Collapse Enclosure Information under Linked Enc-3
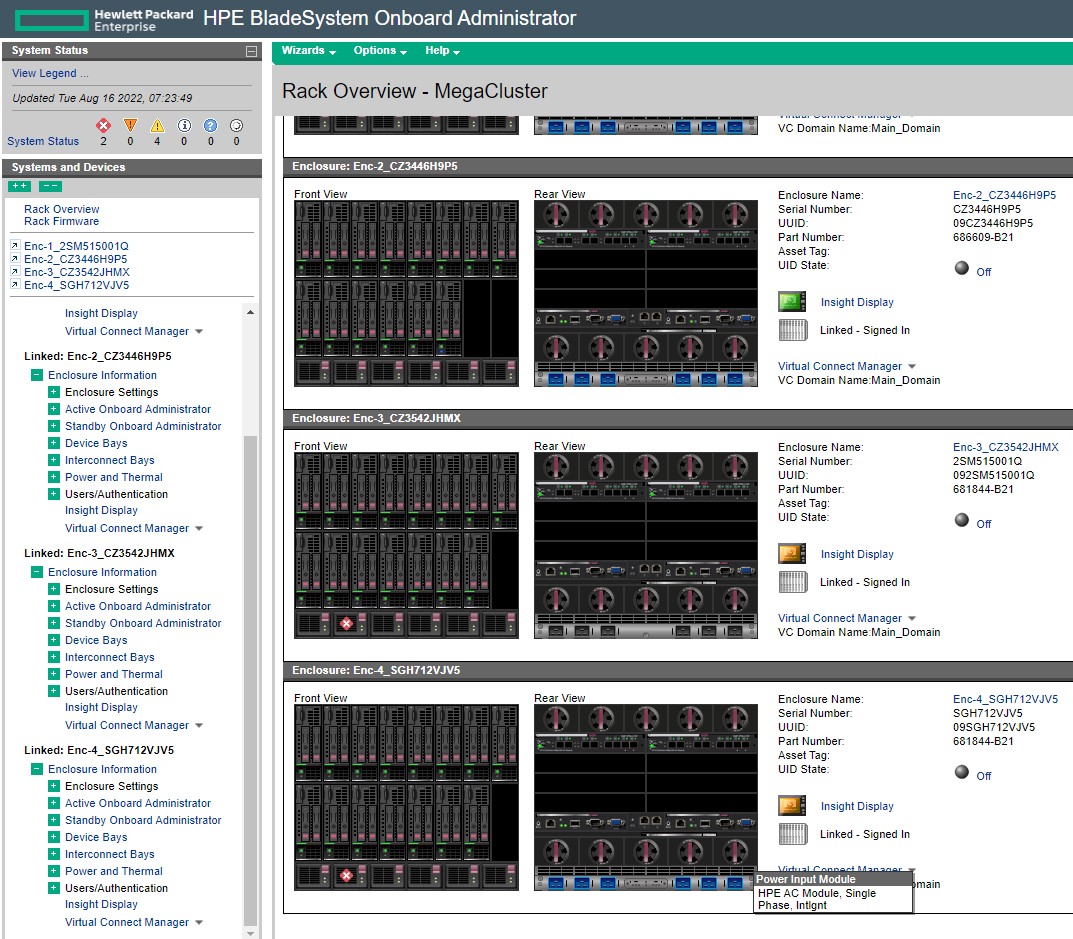The height and width of the screenshot is (939, 1073). 37,572
